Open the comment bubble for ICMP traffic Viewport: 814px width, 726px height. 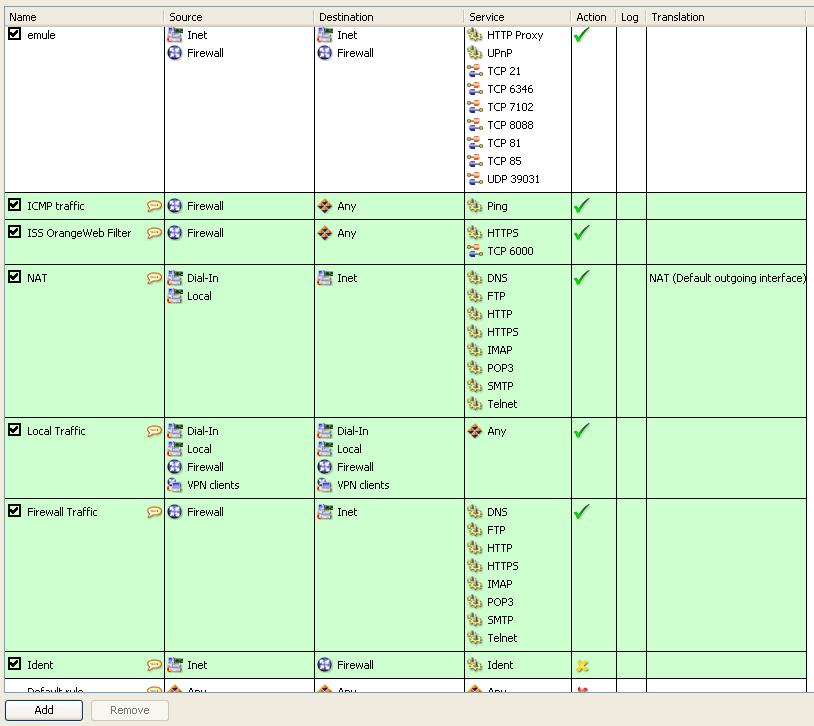click(154, 206)
